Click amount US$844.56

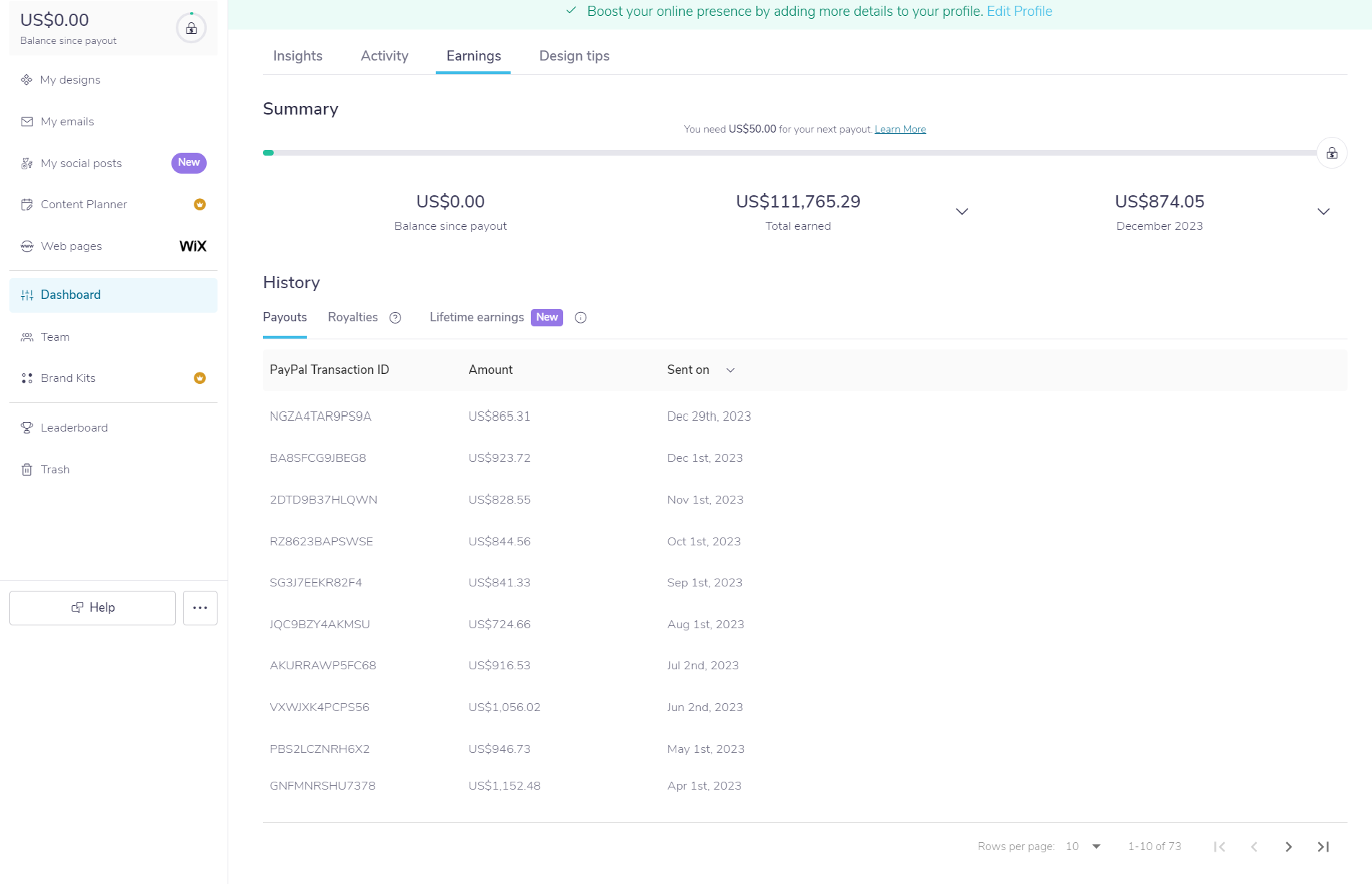point(499,542)
